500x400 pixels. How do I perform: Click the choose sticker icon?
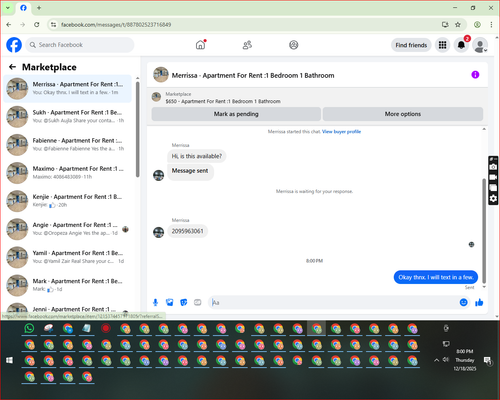coord(184,302)
